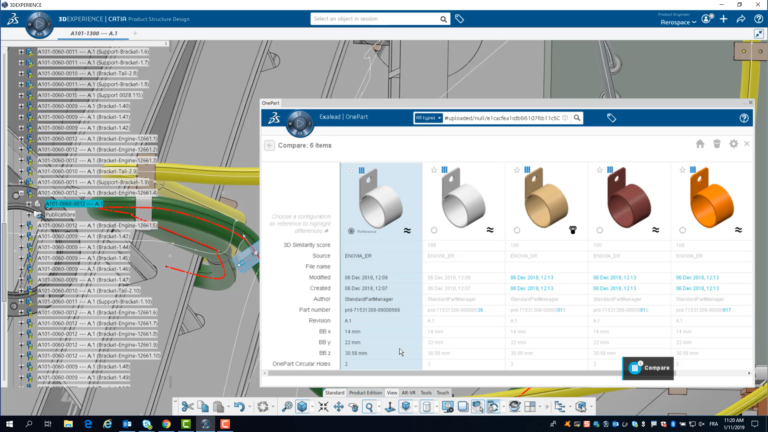This screenshot has width=768, height=432.
Task: Click the tree structure icon in the toolbar
Action: click(560, 407)
